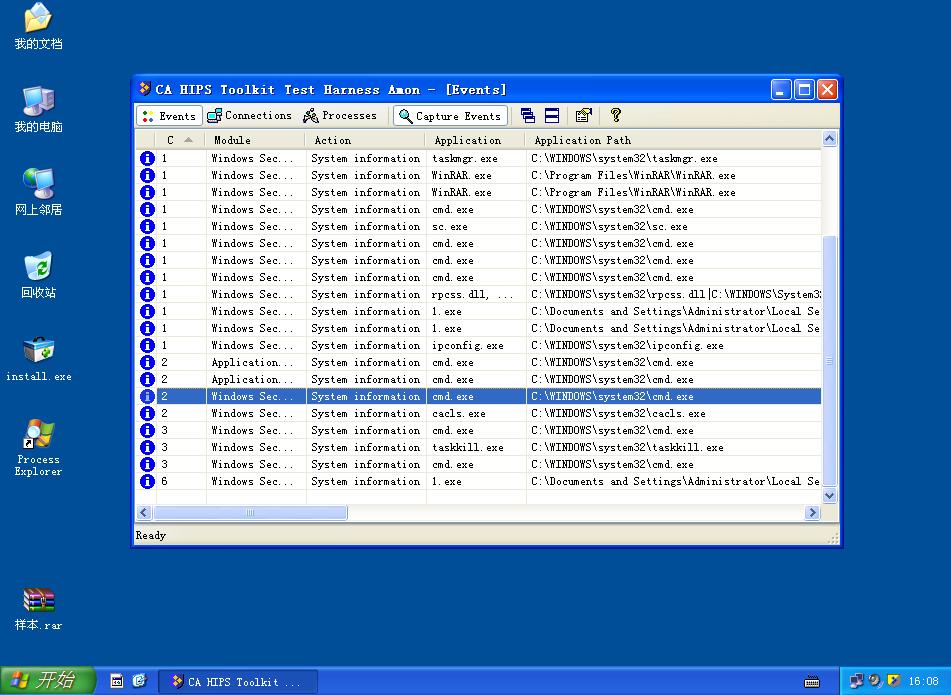
Task: Click path C:\WINDOWS\system32\taskmgr.exe
Action: (x=625, y=158)
